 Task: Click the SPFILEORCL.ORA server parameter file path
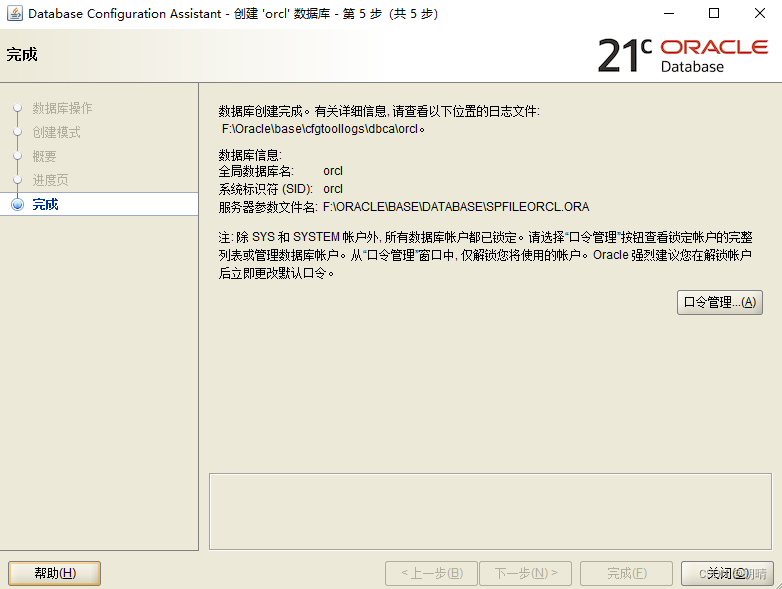(456, 207)
